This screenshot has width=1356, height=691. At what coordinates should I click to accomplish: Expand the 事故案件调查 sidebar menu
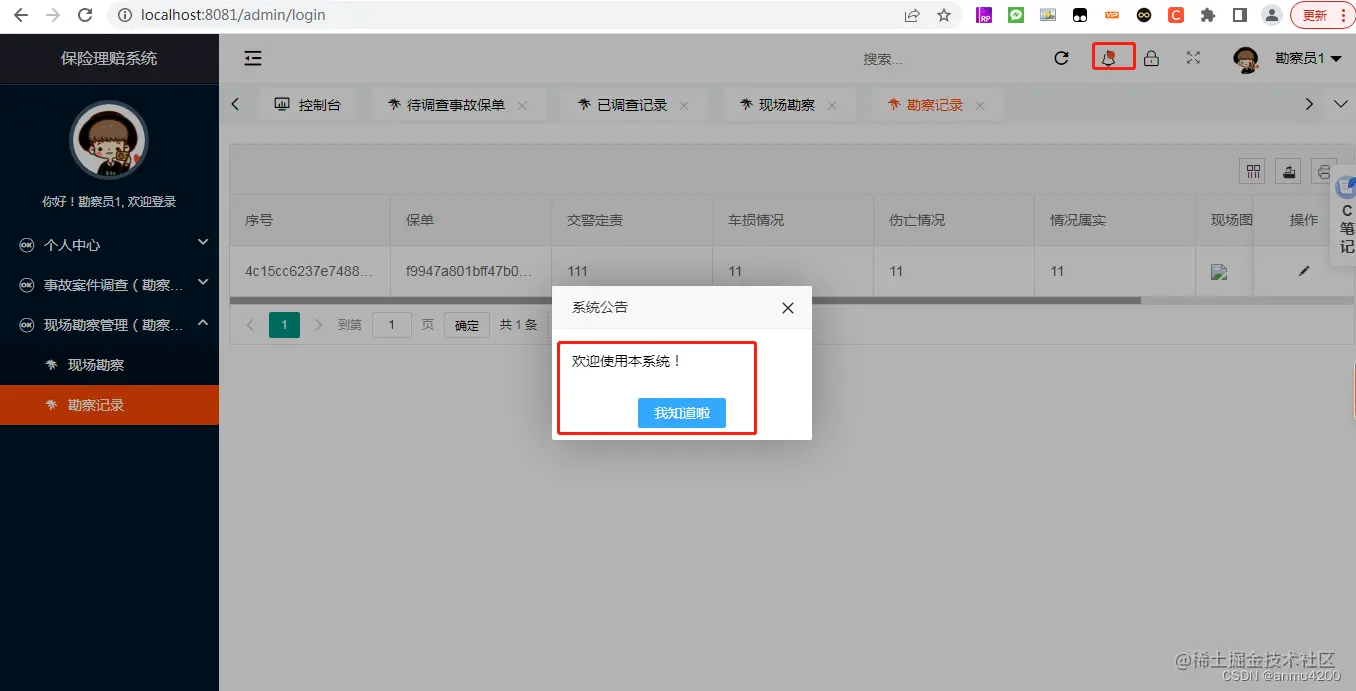[109, 282]
